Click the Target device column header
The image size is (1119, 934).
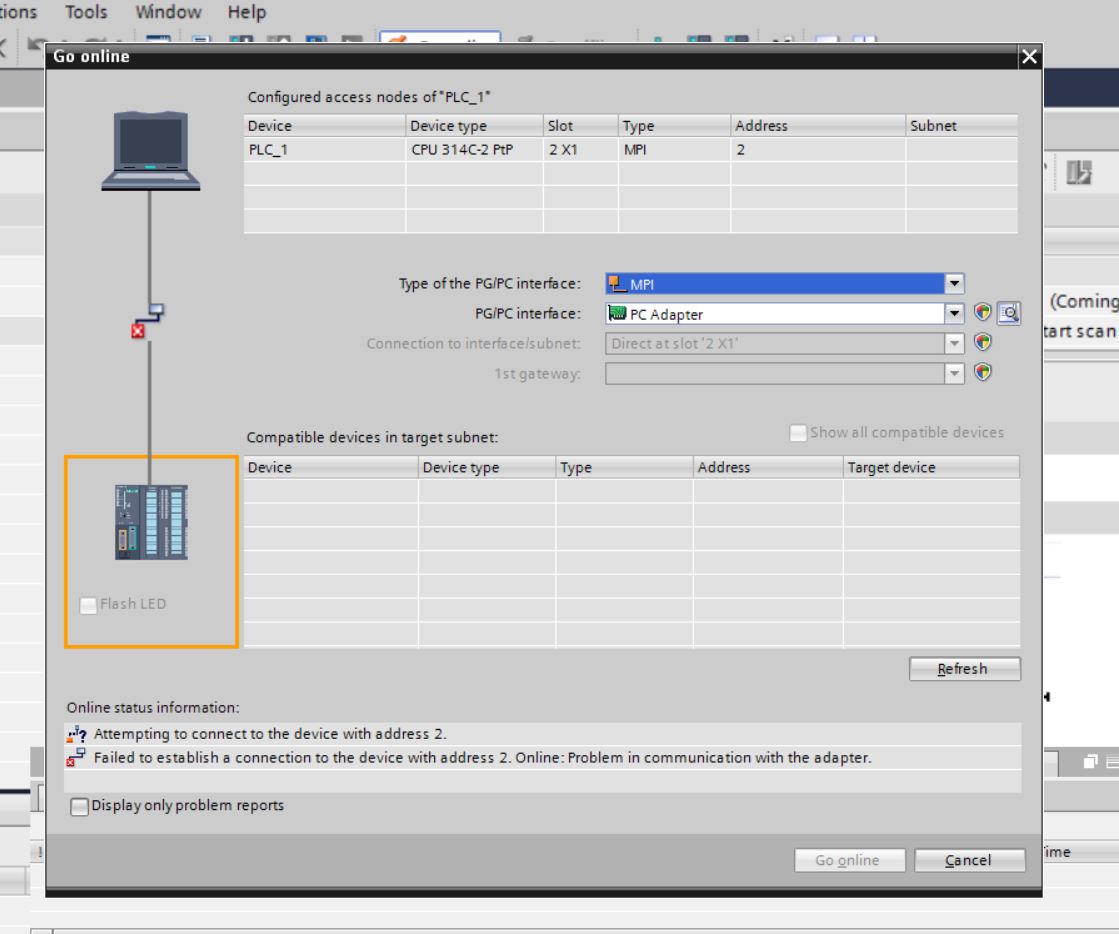coord(931,467)
